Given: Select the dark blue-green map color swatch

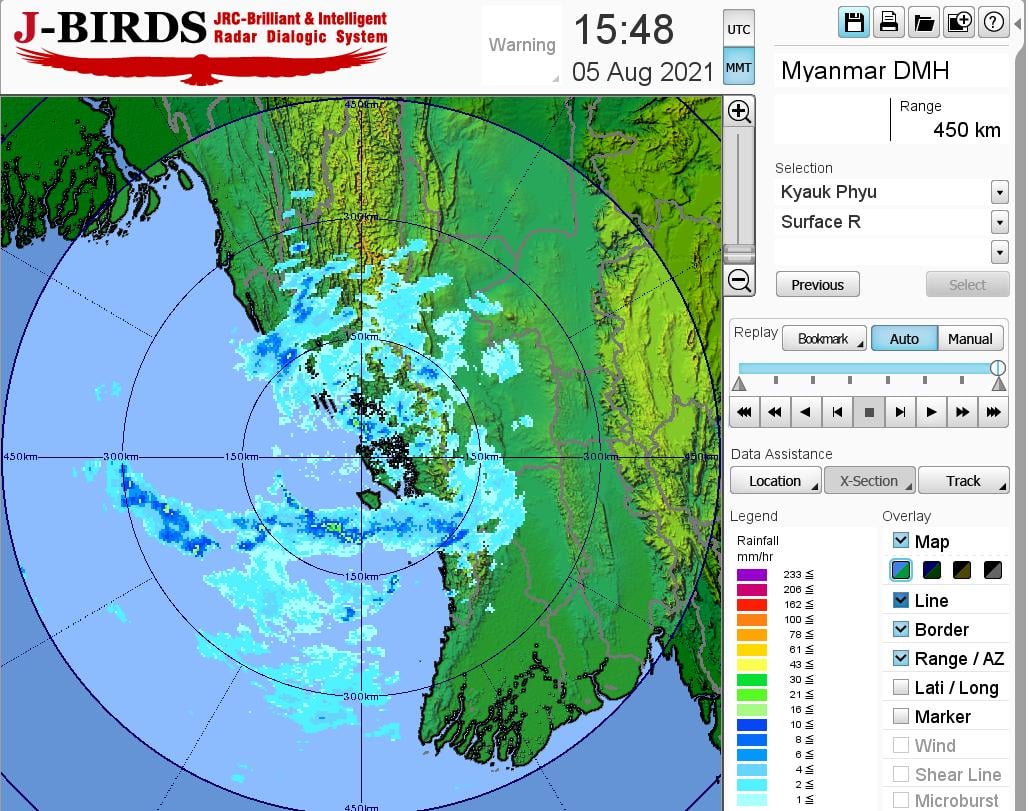Looking at the screenshot, I should point(931,570).
